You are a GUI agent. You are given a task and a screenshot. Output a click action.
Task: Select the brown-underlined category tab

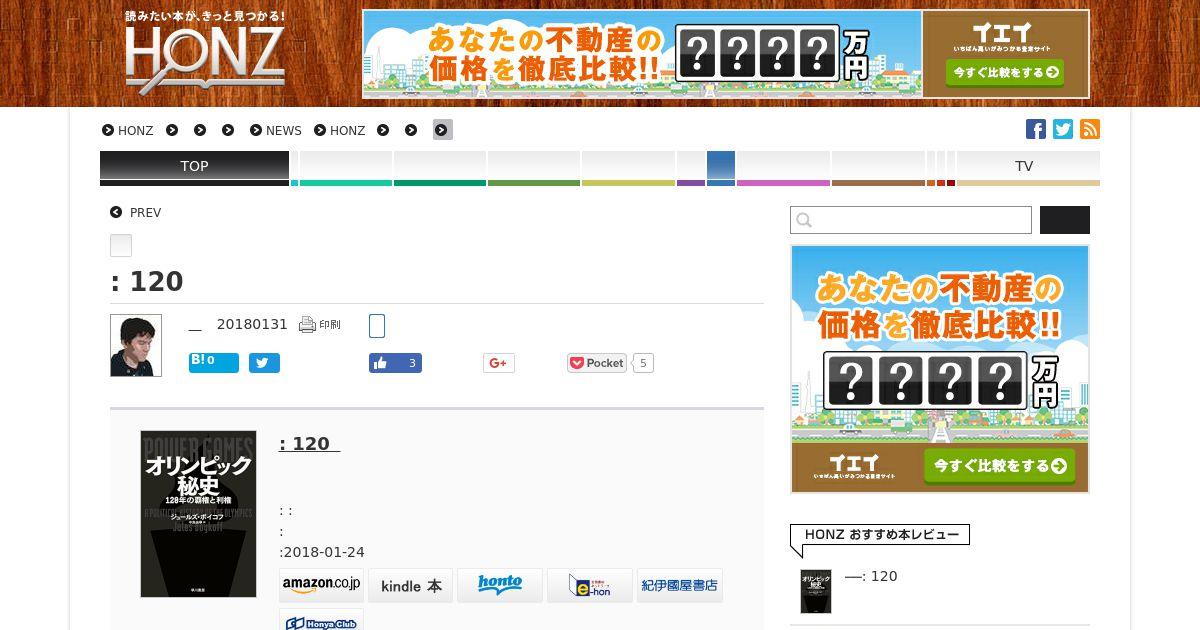point(878,168)
